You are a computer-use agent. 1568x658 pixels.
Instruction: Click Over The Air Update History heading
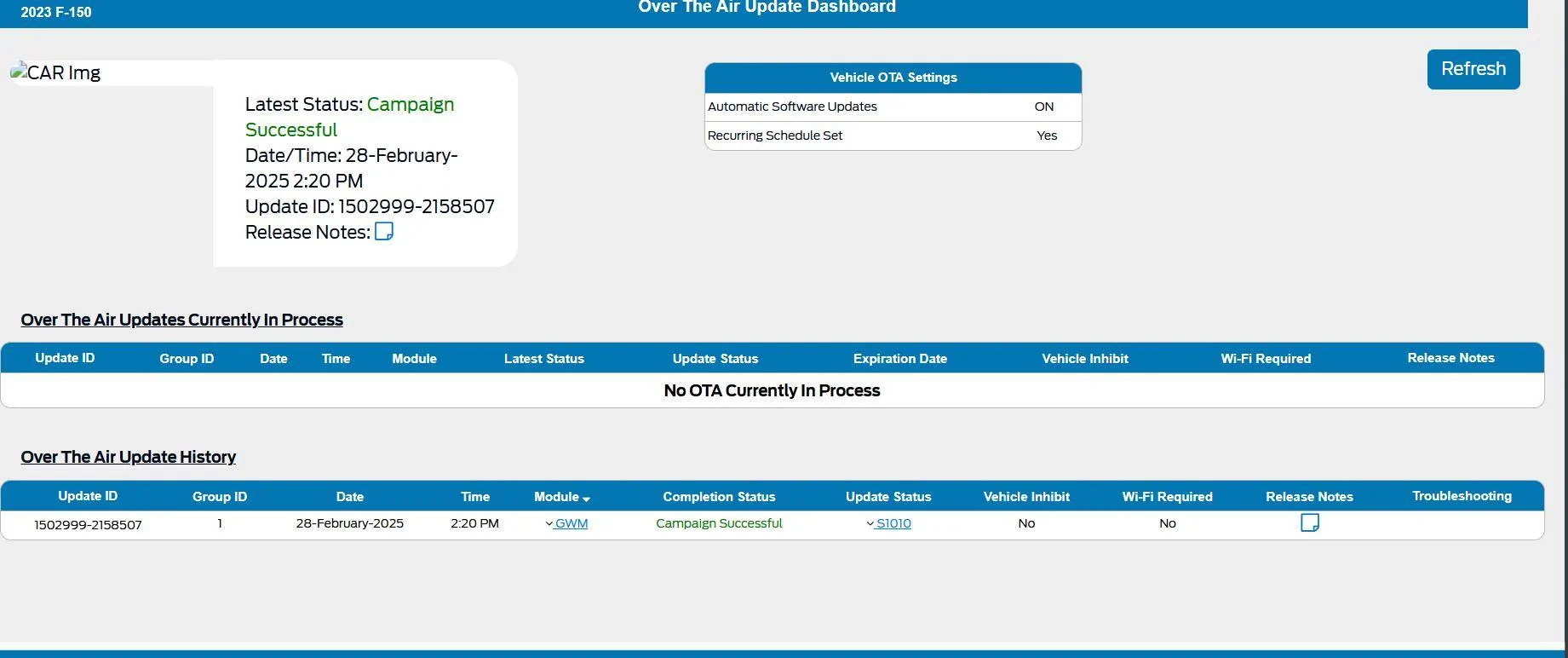(x=129, y=457)
